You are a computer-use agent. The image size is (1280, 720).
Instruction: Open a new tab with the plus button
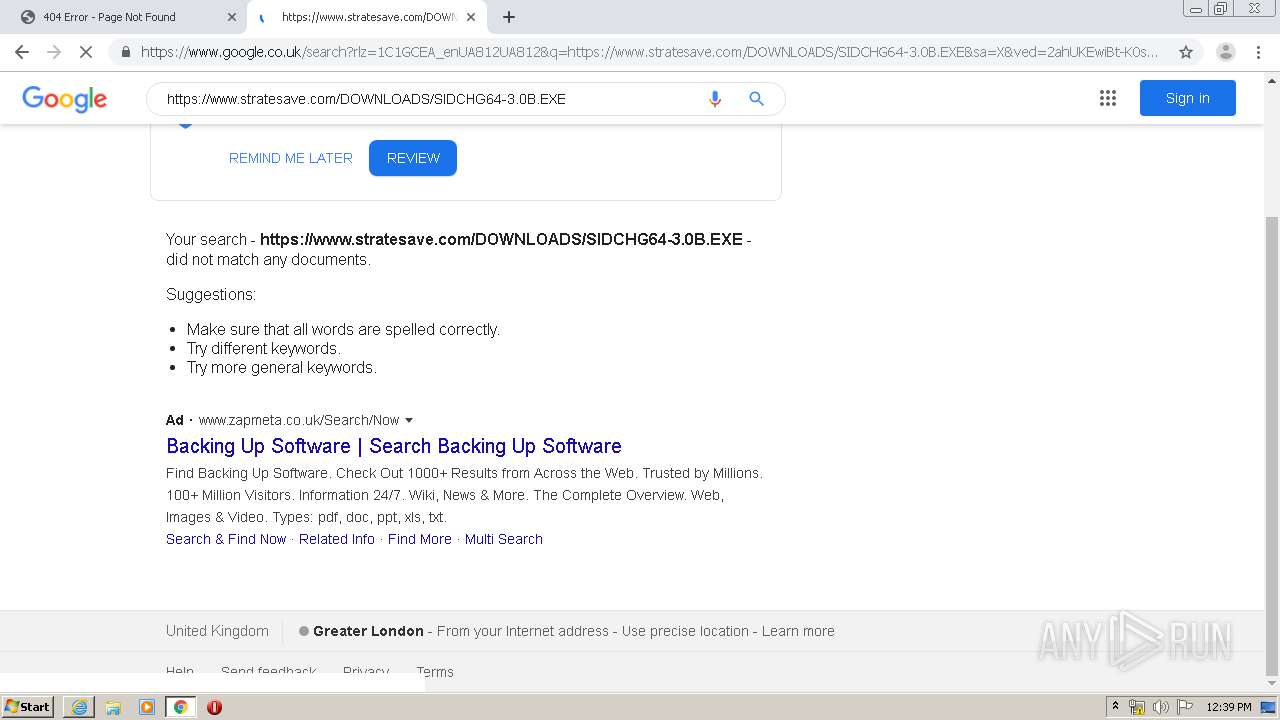click(509, 17)
